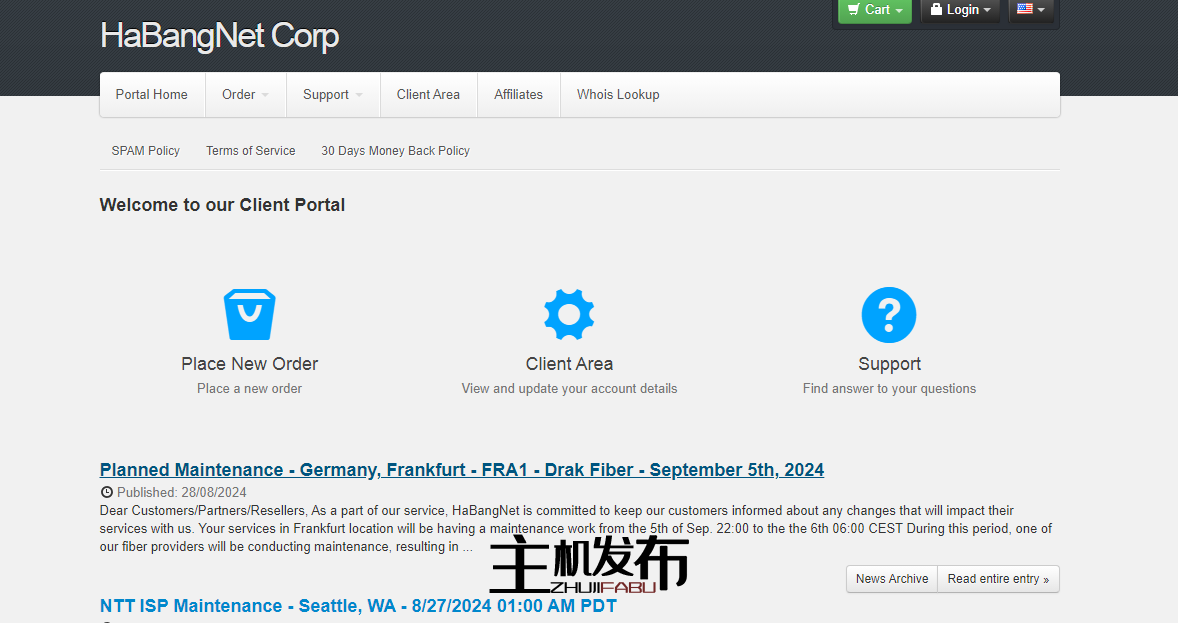Open Whois Lookup page

(618, 95)
